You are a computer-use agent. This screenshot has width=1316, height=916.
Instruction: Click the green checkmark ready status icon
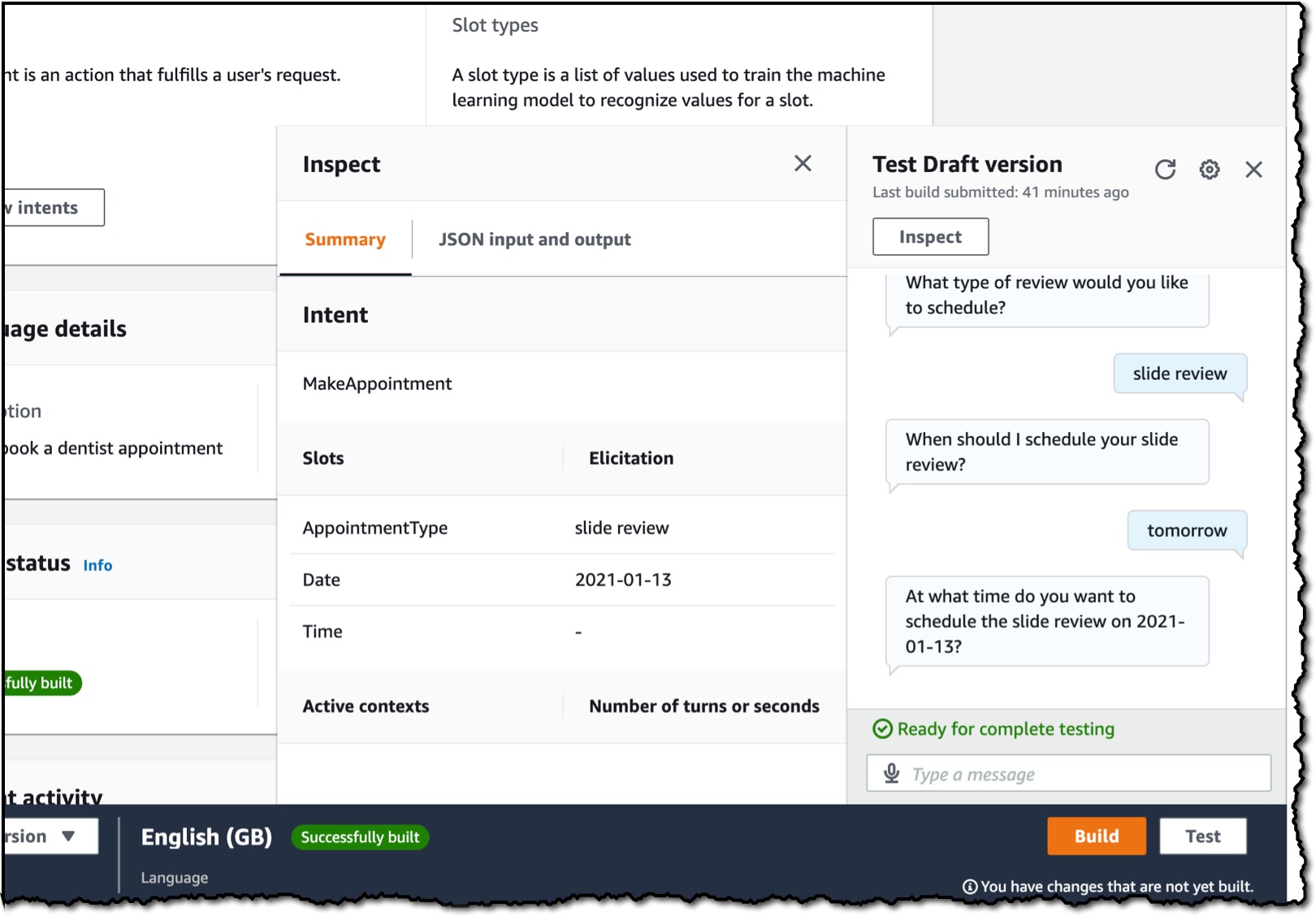(882, 728)
